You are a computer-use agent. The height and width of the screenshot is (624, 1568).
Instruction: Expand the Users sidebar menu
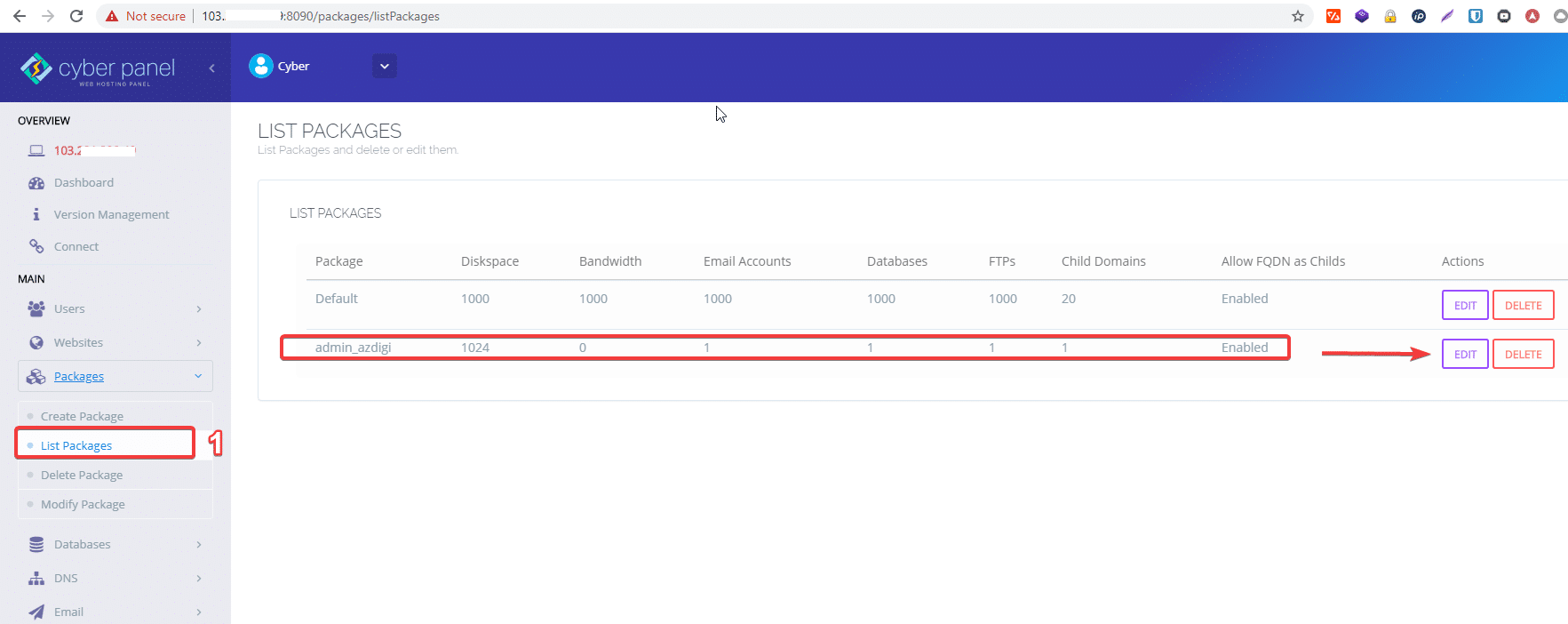pyautogui.click(x=115, y=309)
